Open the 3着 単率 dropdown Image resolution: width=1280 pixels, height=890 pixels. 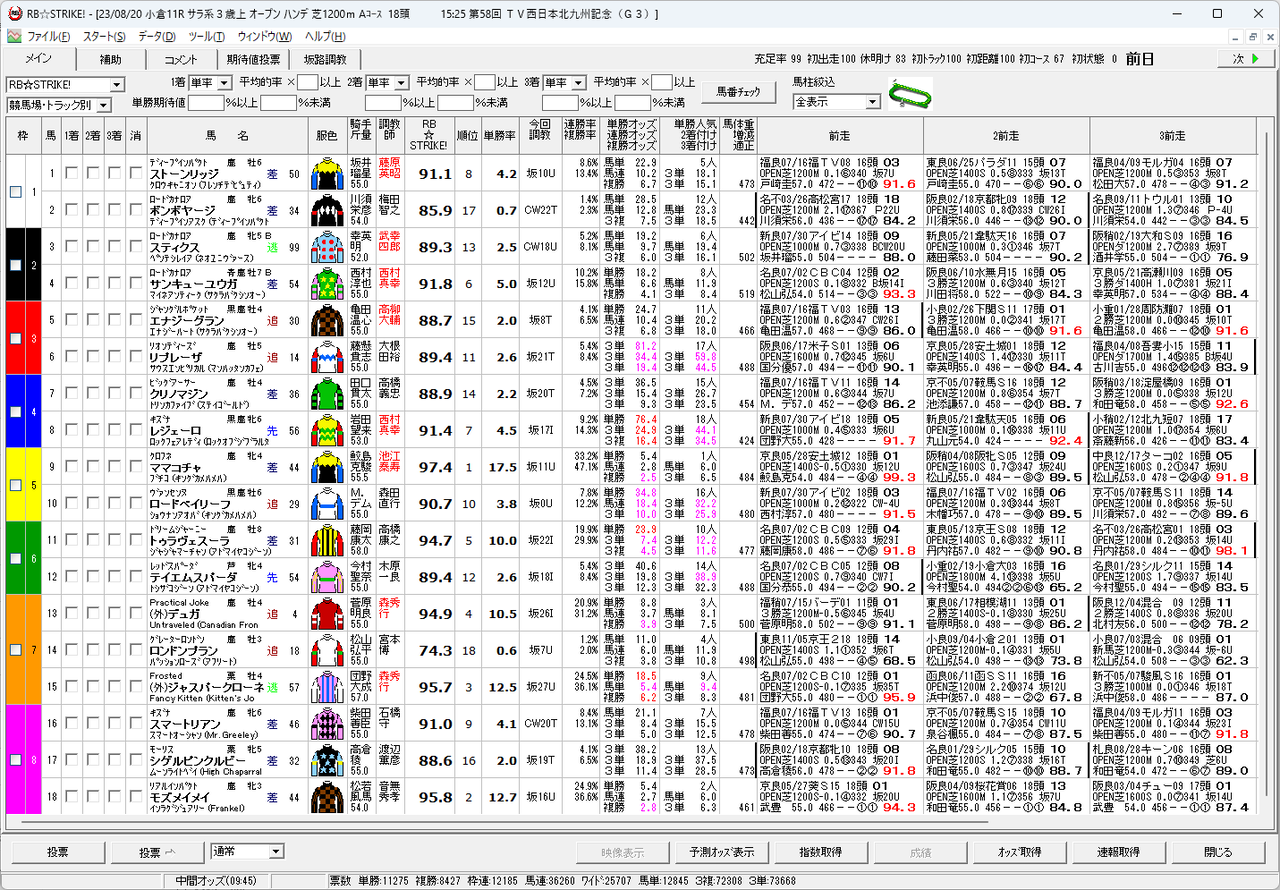(x=576, y=83)
